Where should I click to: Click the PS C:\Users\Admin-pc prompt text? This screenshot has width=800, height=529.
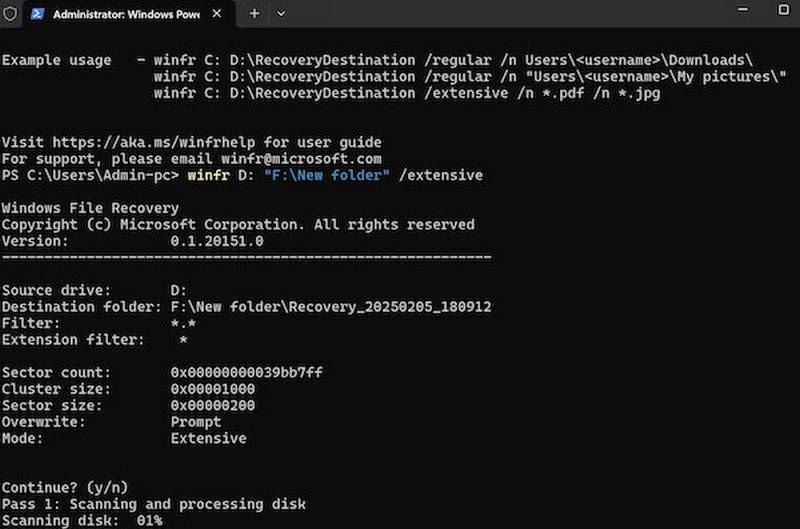(90, 175)
